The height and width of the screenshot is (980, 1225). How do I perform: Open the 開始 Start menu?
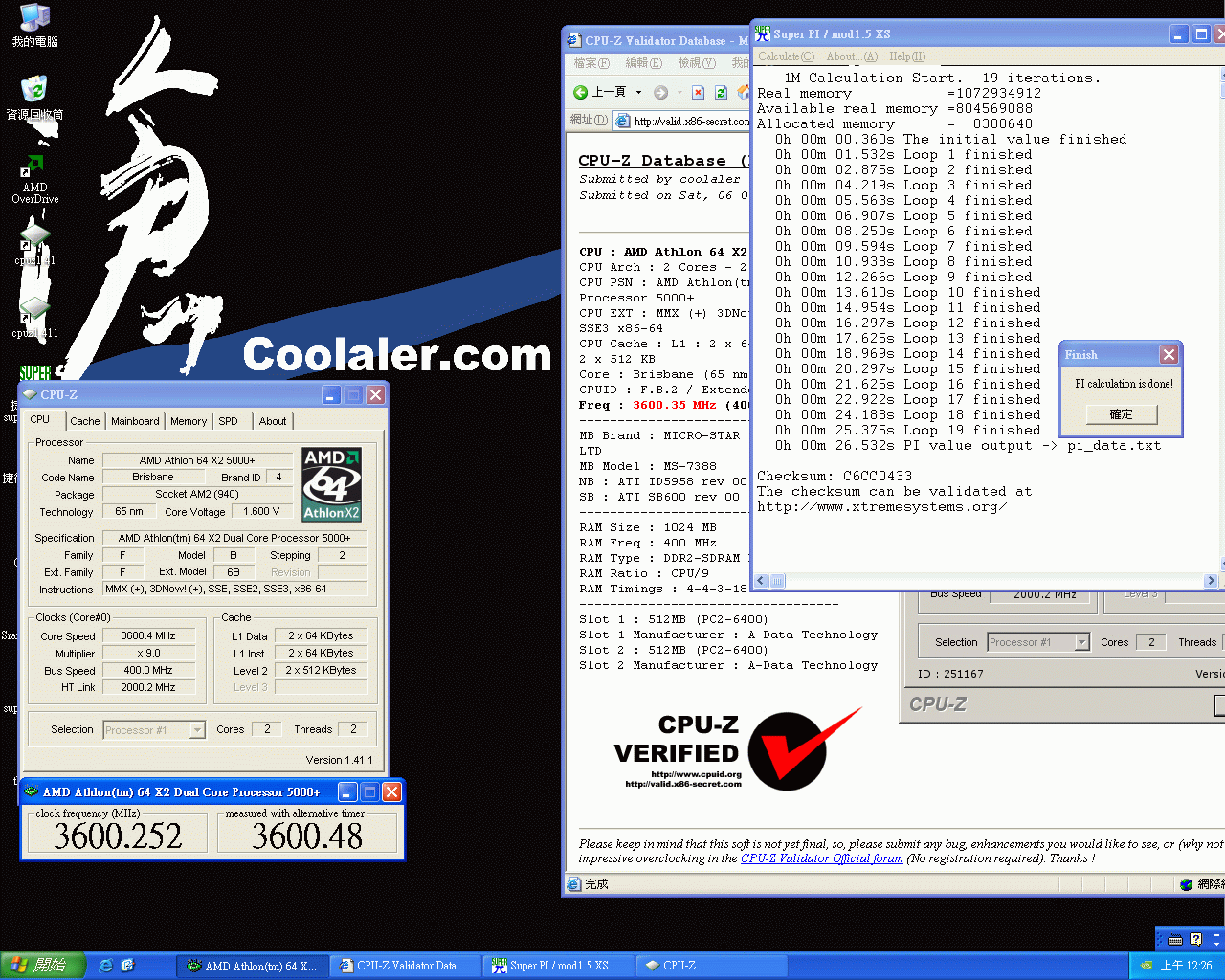43,966
